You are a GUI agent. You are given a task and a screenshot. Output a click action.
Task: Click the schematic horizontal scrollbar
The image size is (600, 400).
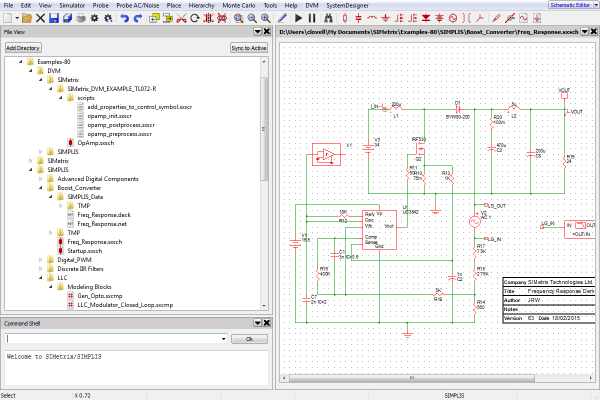pyautogui.click(x=411, y=378)
